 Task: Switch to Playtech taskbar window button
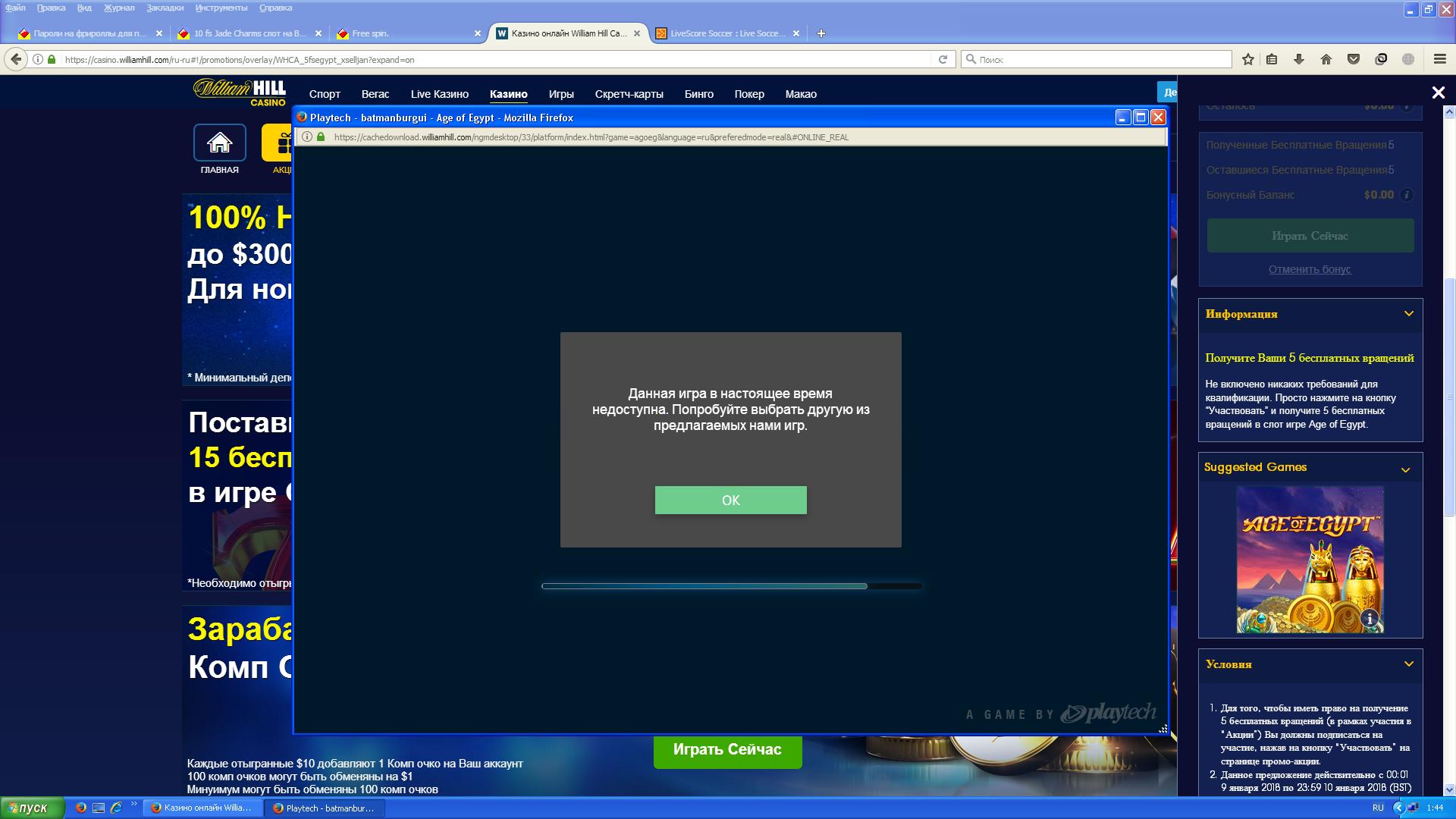[x=325, y=808]
